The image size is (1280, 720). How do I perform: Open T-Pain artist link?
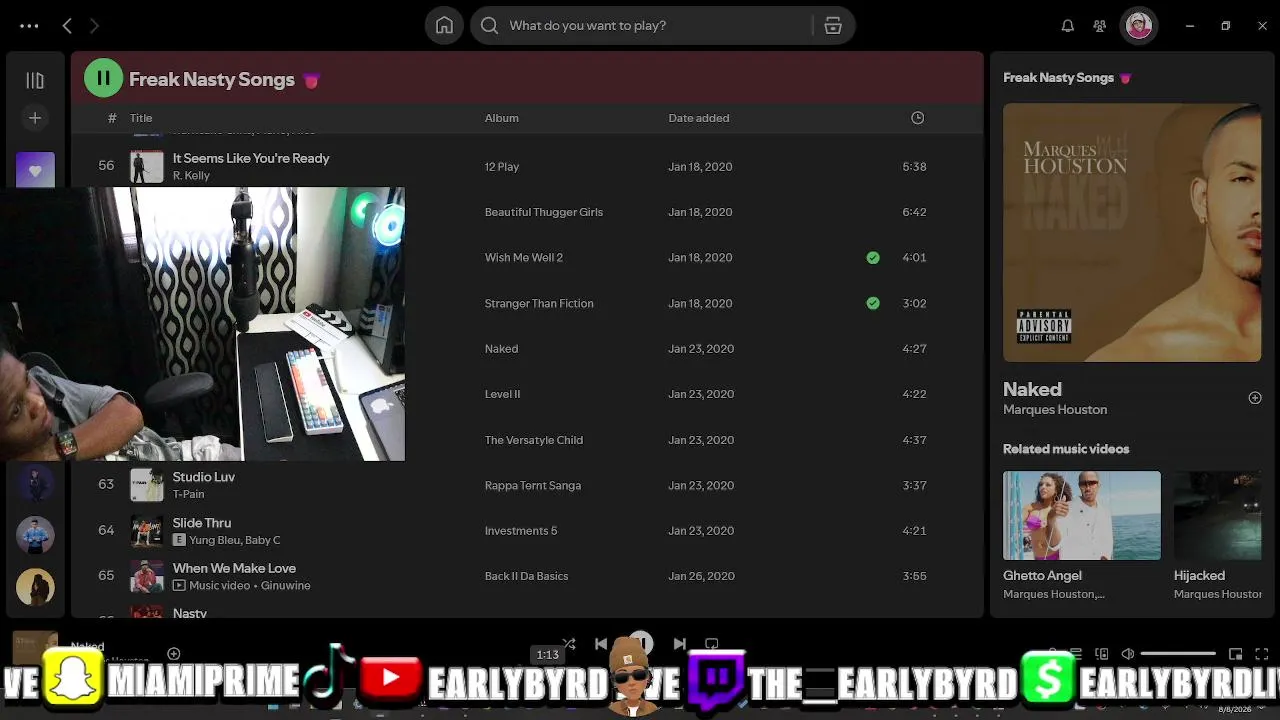[188, 494]
